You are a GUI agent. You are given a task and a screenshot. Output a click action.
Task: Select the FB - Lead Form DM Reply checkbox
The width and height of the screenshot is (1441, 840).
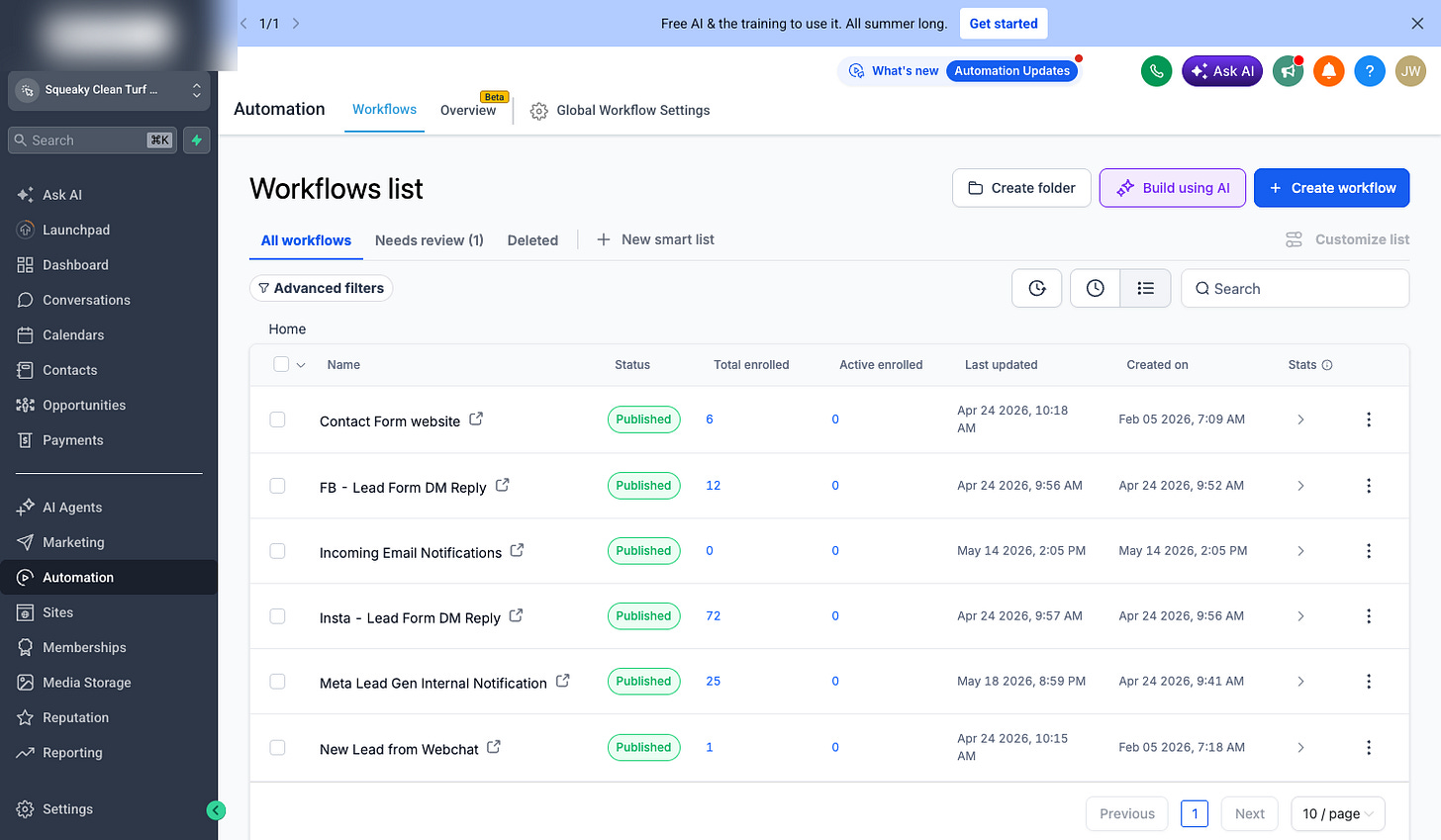pos(277,486)
